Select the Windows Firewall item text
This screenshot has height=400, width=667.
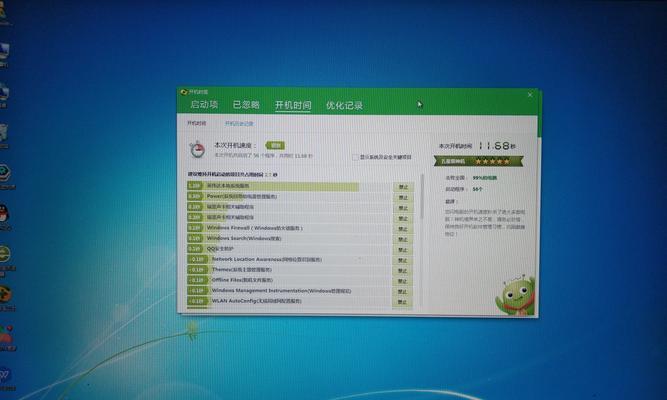click(254, 228)
